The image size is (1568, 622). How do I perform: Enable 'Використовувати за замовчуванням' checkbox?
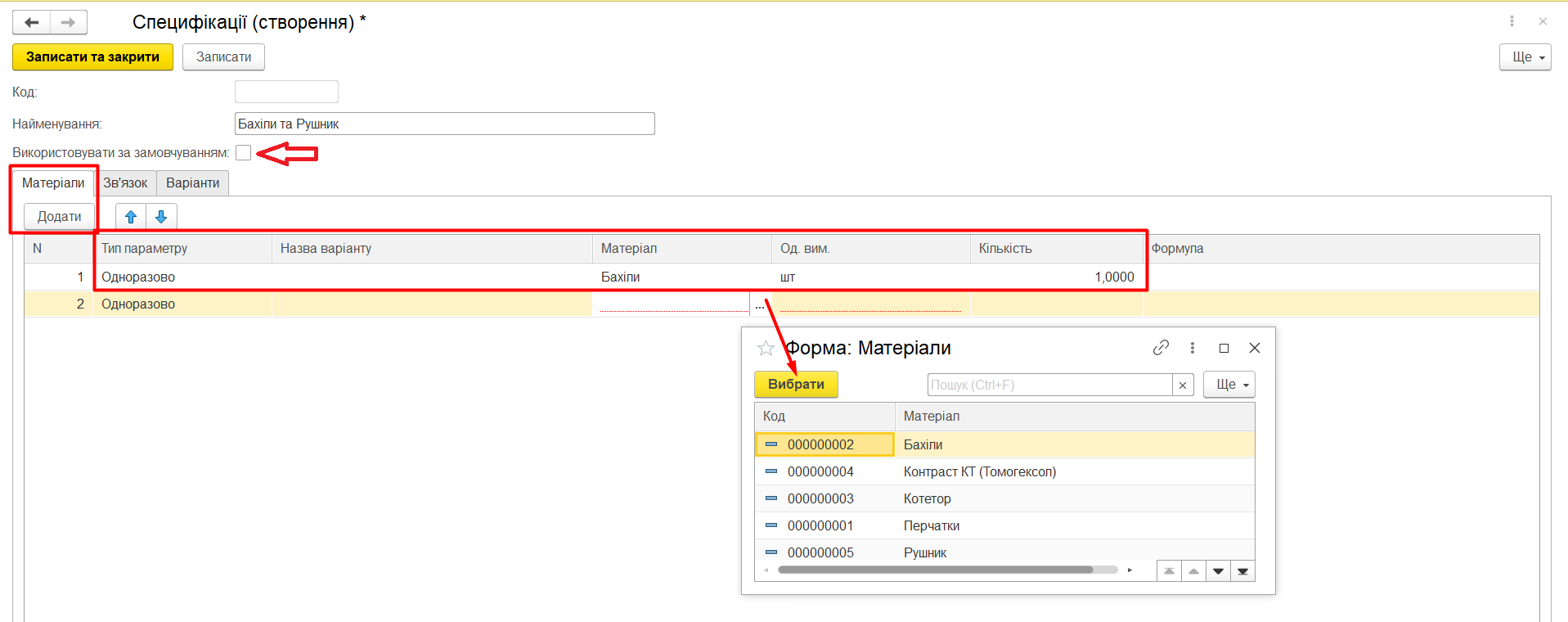(244, 153)
